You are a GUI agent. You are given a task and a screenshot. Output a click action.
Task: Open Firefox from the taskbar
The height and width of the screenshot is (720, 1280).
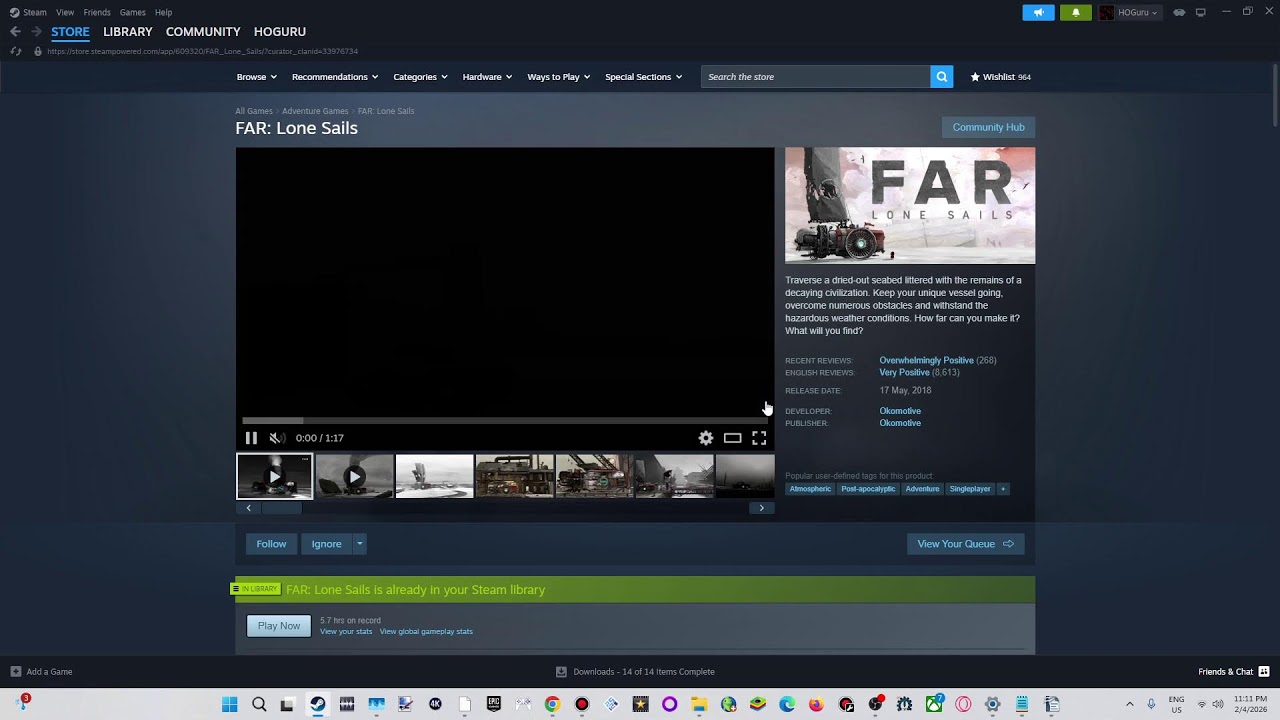(817, 704)
